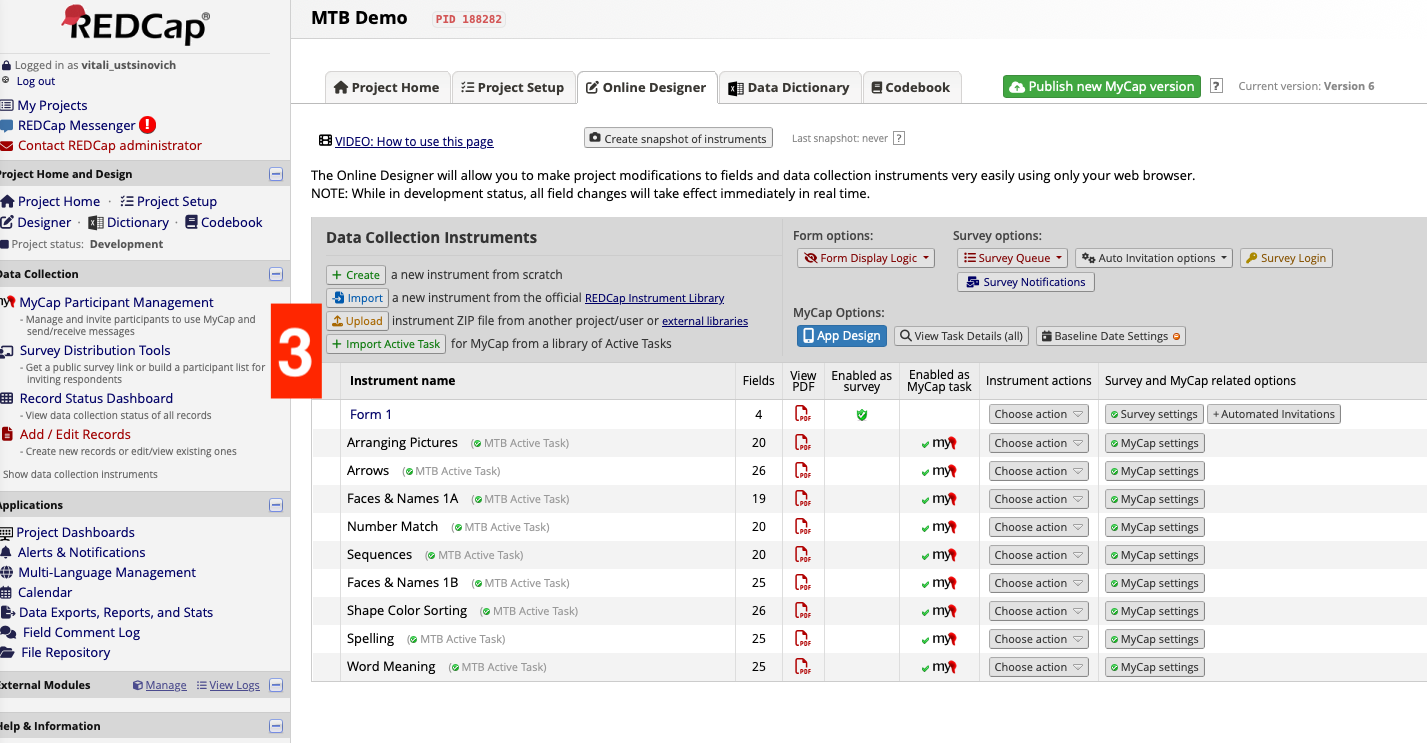Image resolution: width=1427 pixels, height=743 pixels.
Task: Open Survey Notifications
Action: [x=1026, y=282]
